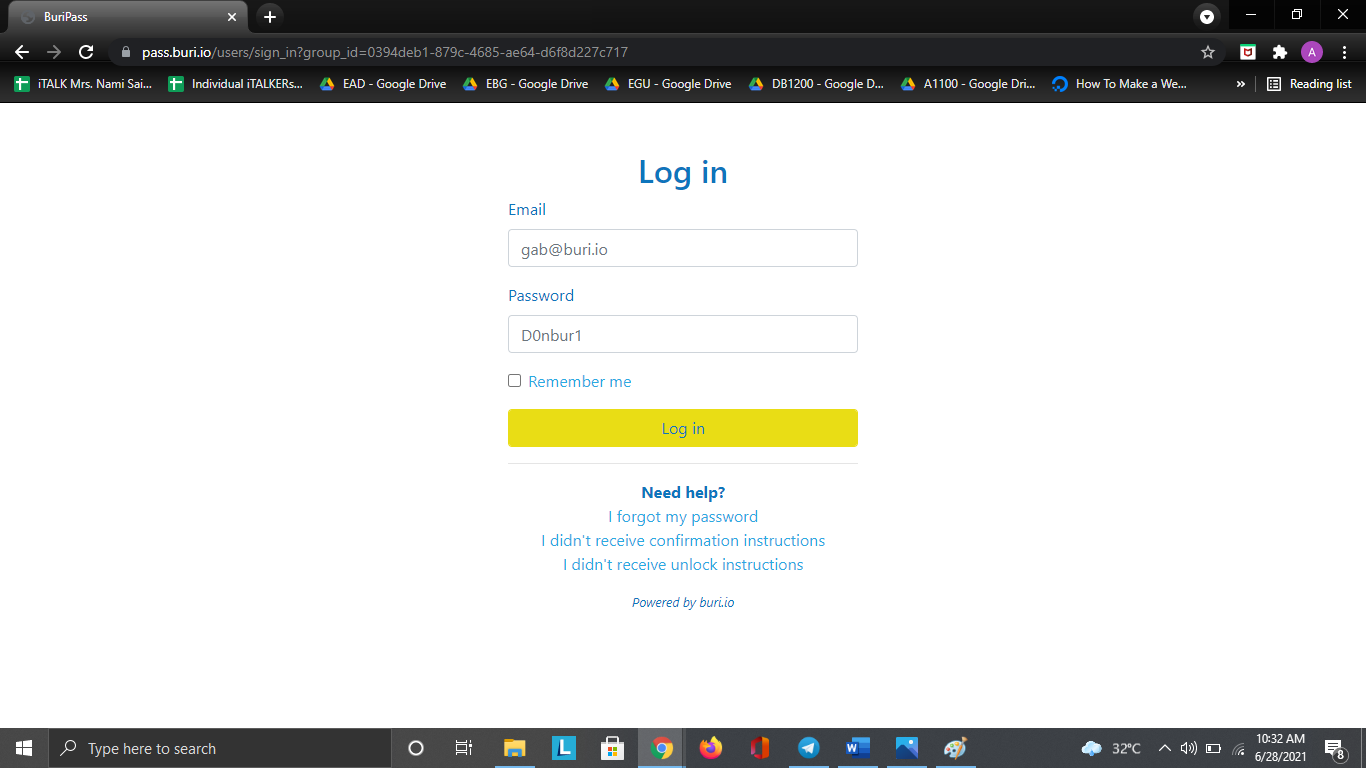Switch to Chrome on the taskbar
This screenshot has width=1366, height=768.
(x=661, y=748)
